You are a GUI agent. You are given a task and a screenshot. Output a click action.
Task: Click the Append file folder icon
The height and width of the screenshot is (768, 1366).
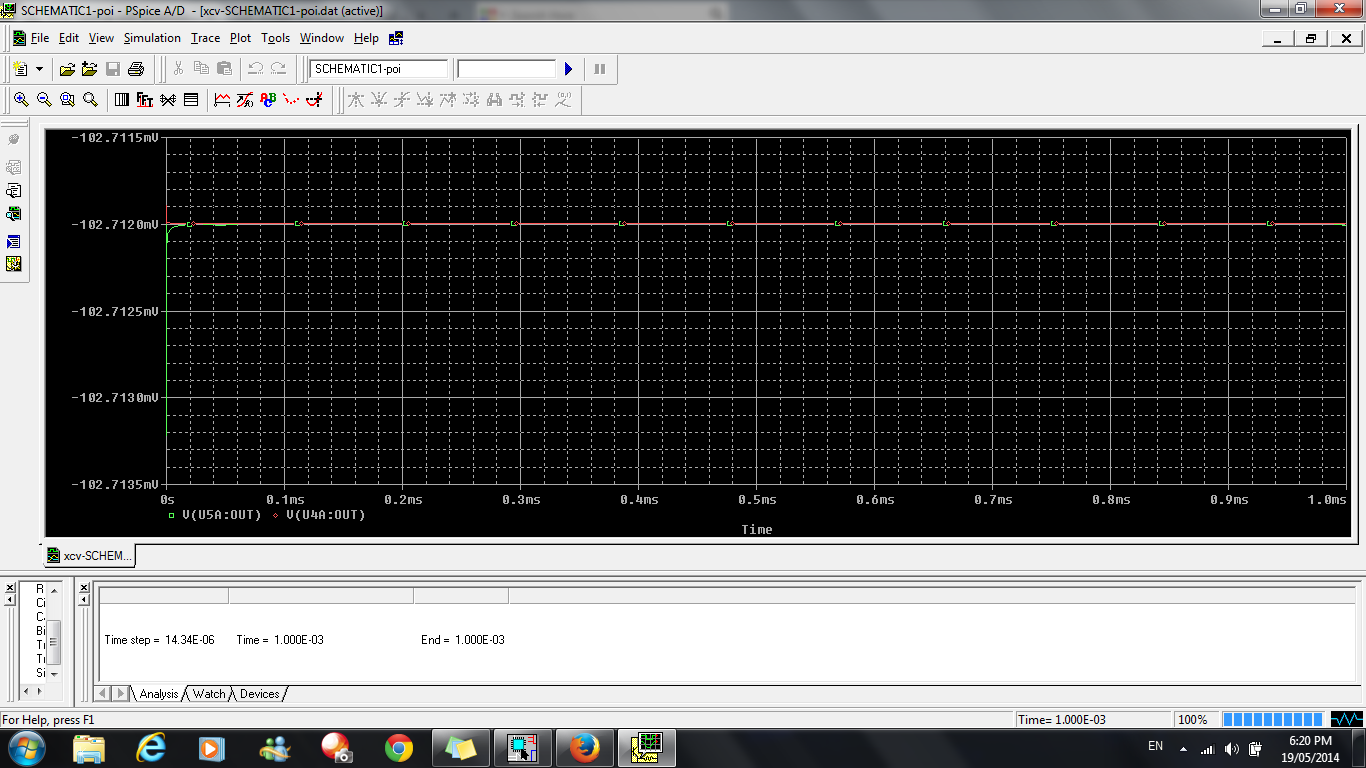(x=90, y=69)
